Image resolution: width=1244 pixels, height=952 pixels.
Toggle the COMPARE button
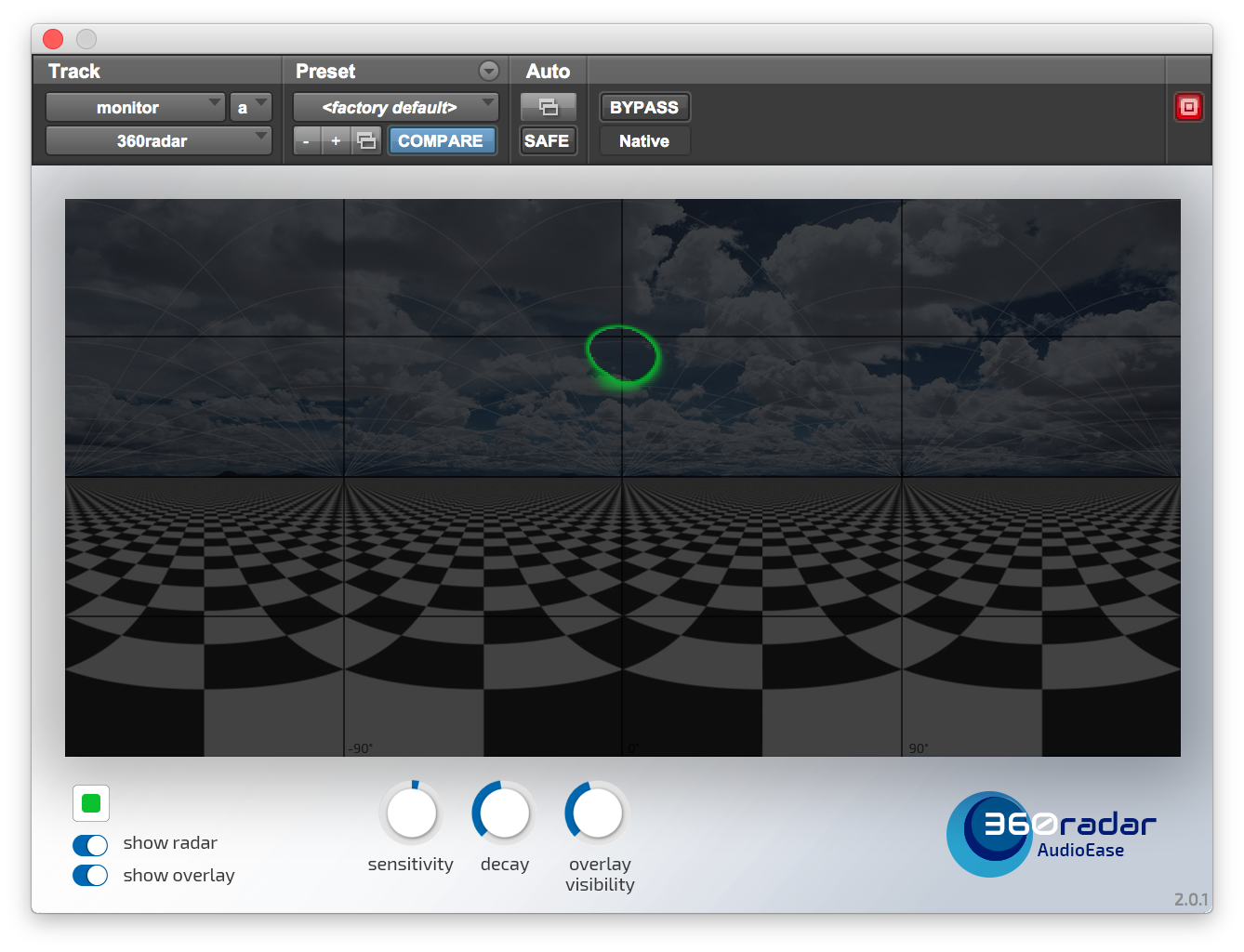tap(441, 141)
